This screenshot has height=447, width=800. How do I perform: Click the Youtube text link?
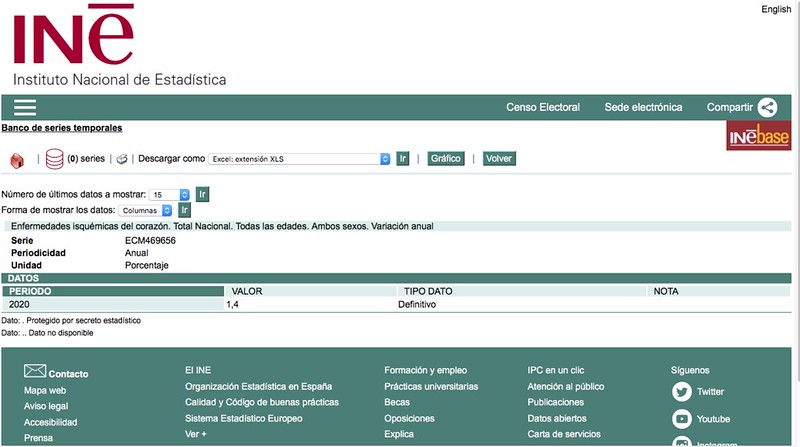coord(713,419)
